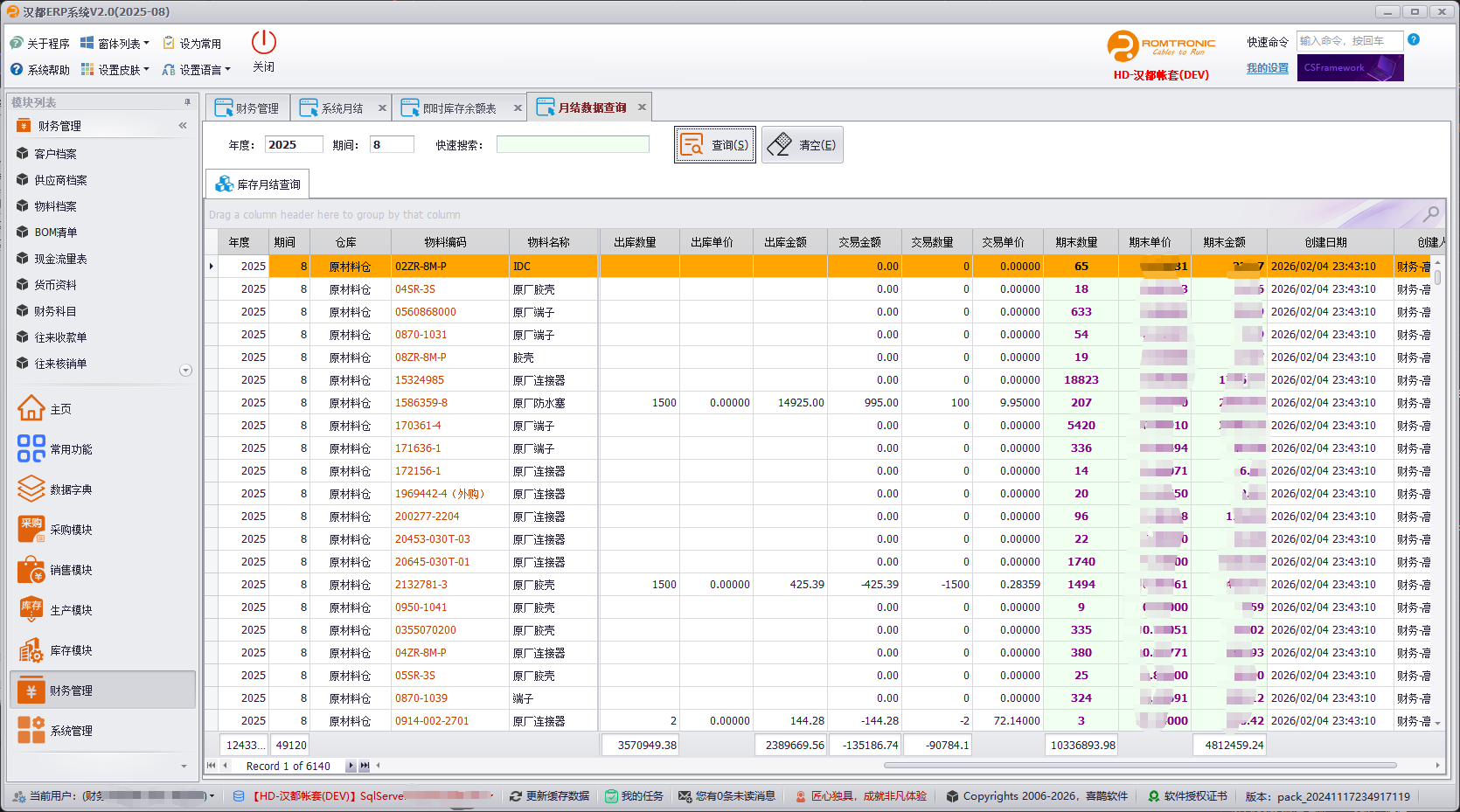Click the 清空(E) clear button

pos(803,145)
